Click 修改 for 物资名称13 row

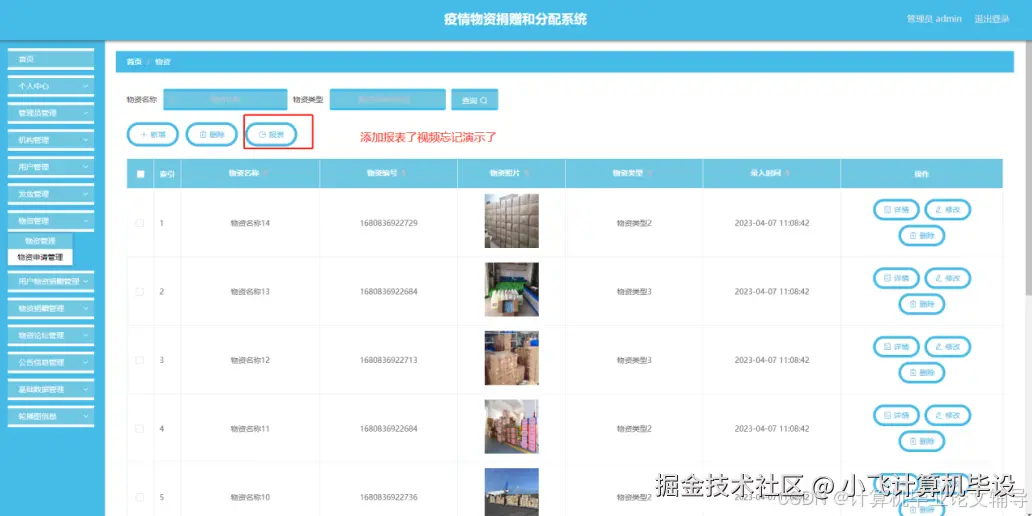click(948, 278)
